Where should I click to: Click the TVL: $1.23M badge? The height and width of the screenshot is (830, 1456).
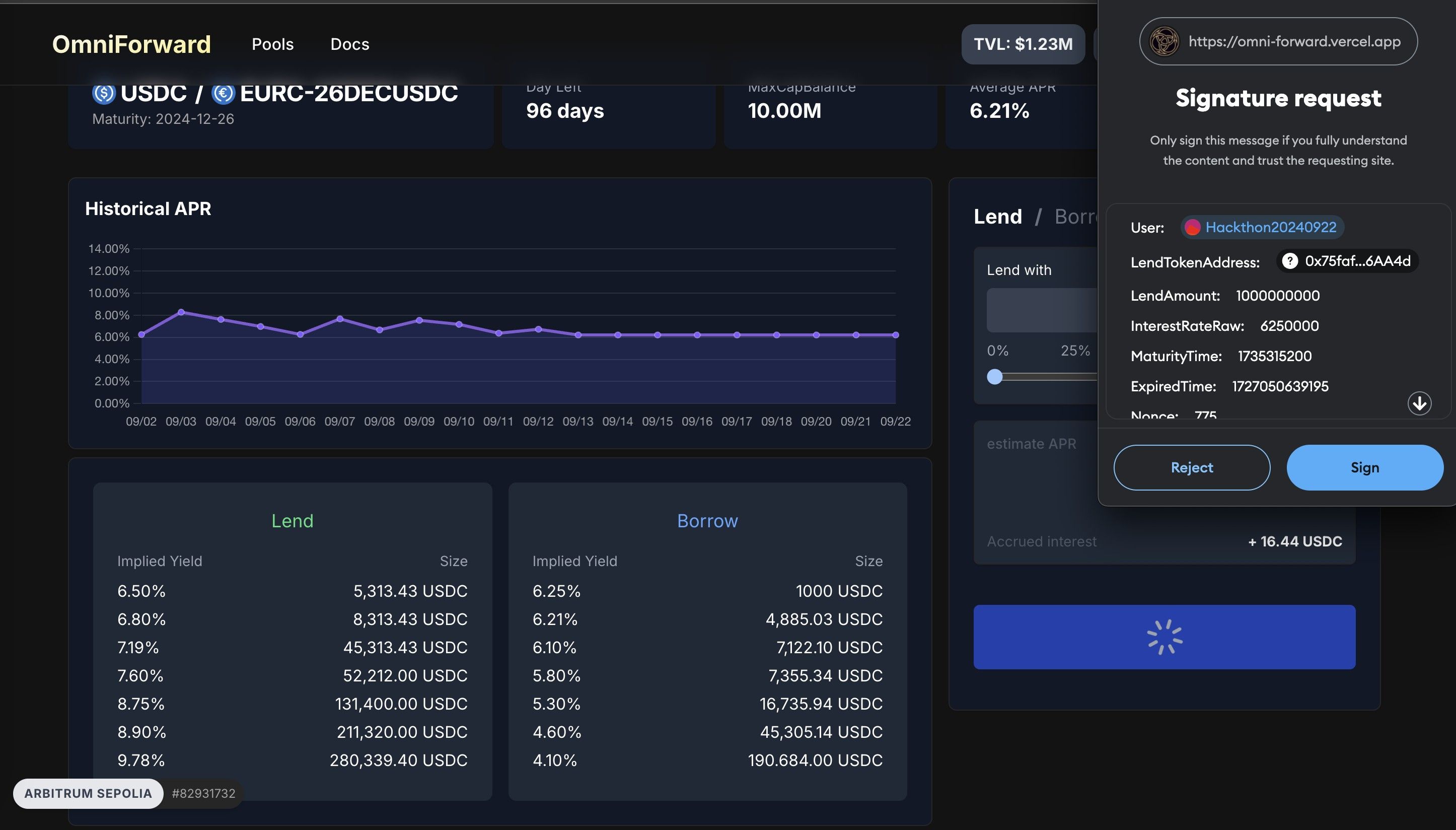(1023, 44)
